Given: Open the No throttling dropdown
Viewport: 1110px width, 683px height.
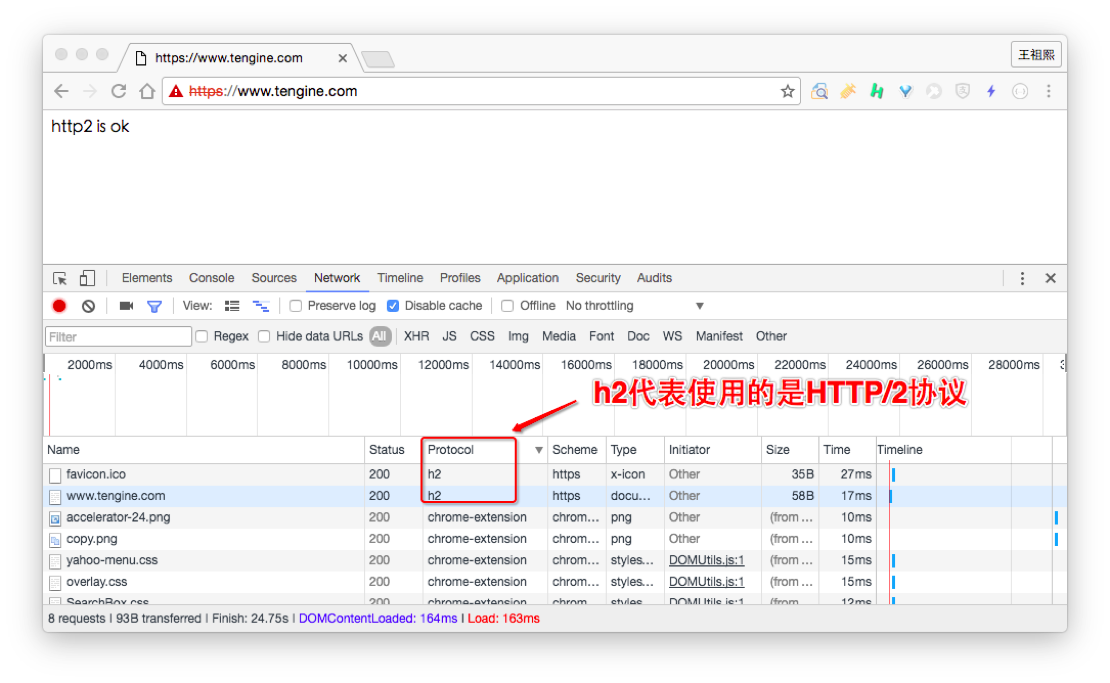Looking at the screenshot, I should (x=635, y=306).
